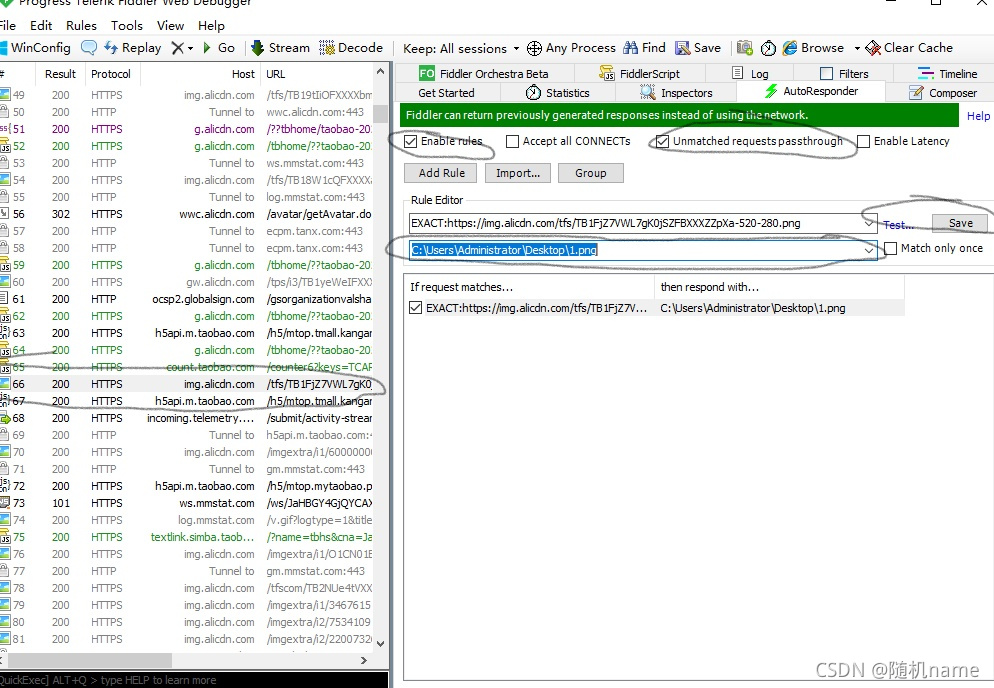Click the Statistics clock icon
Screen dimensions: 994x688
[534, 93]
